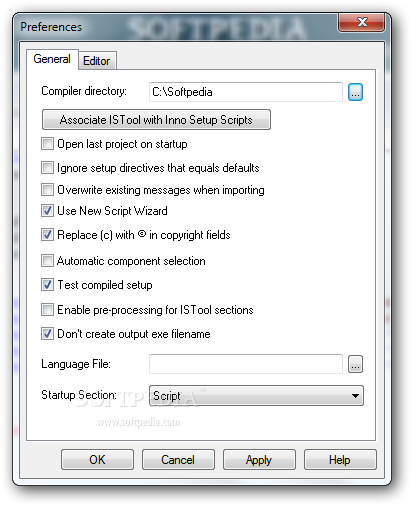Viewport: 412px width, 506px height.
Task: Check Overwrite existing messages when importing
Action: (x=47, y=190)
